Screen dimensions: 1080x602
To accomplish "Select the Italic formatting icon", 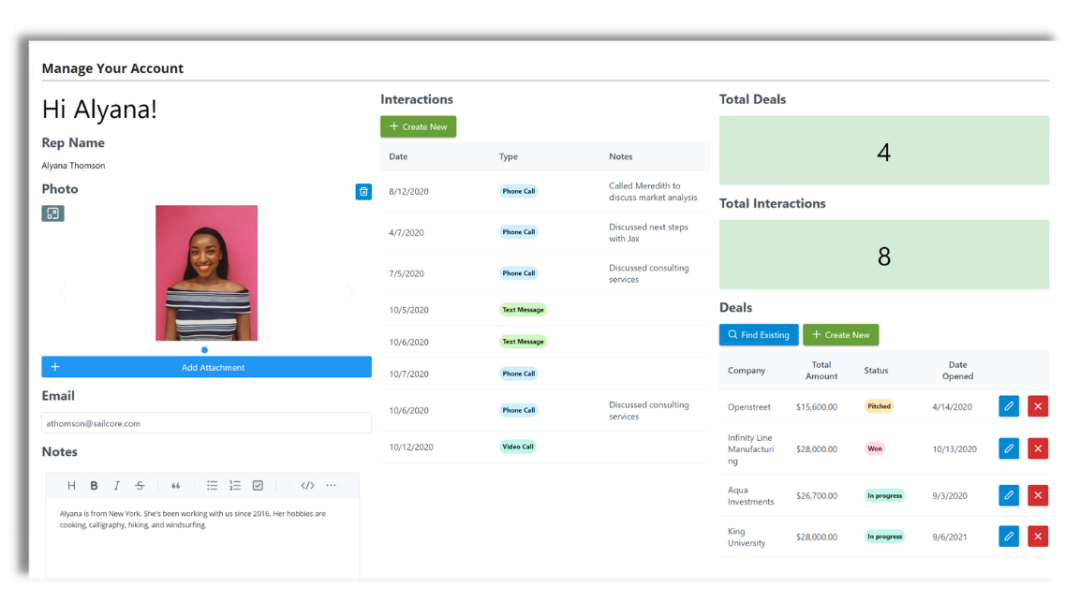I will pos(117,485).
